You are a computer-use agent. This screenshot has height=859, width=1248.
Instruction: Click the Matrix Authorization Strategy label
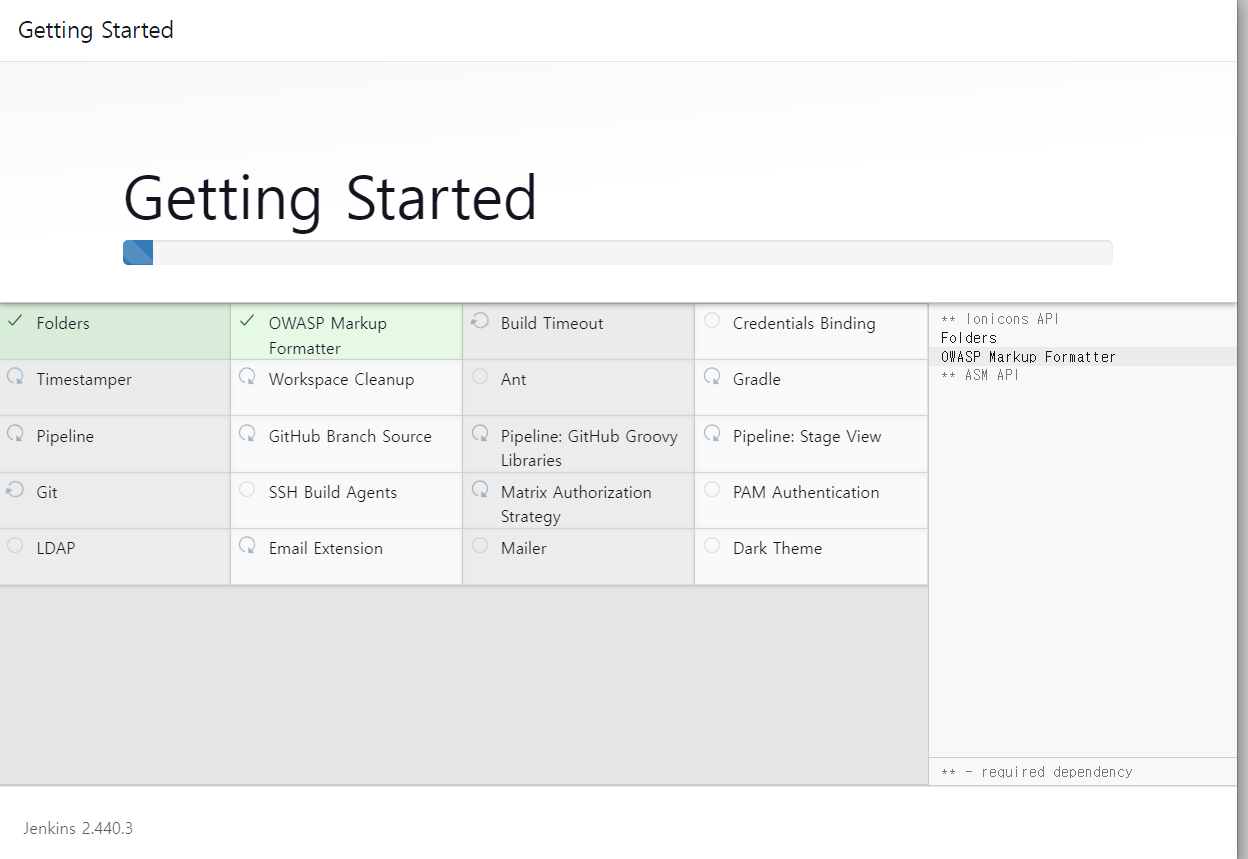point(576,504)
